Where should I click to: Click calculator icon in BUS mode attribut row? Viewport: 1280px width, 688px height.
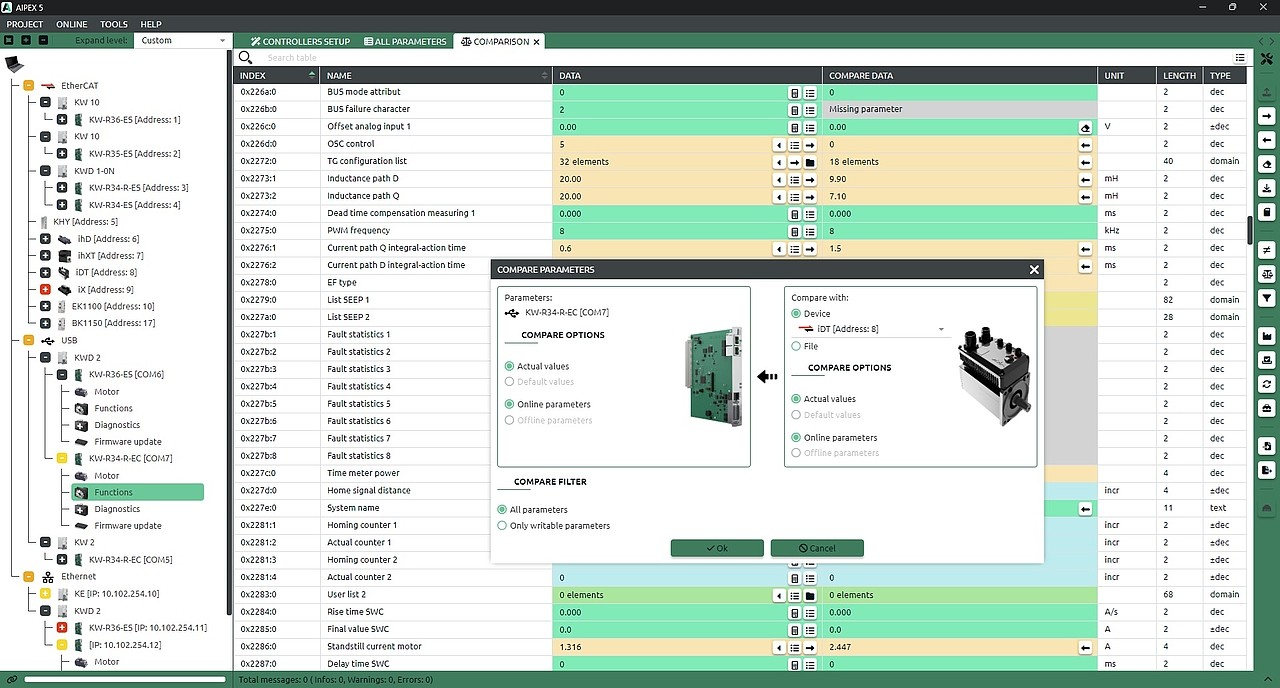click(794, 93)
